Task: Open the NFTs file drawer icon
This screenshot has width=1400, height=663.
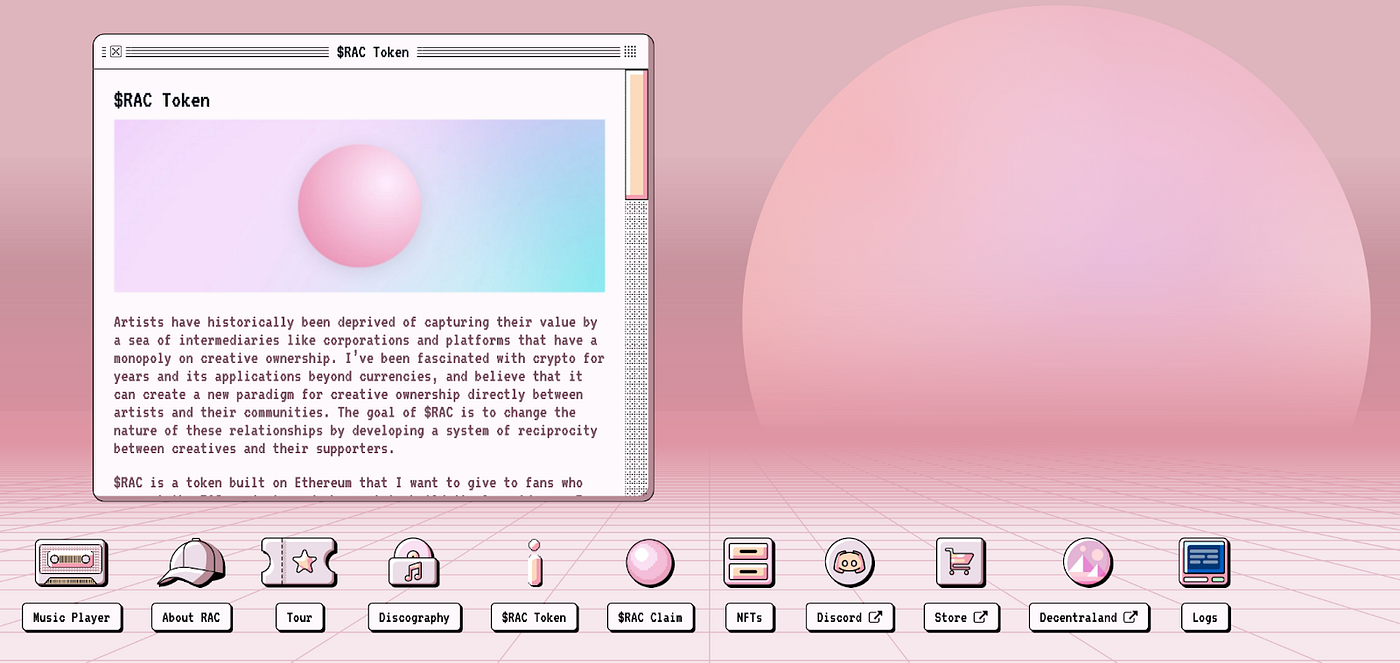Action: click(x=749, y=563)
